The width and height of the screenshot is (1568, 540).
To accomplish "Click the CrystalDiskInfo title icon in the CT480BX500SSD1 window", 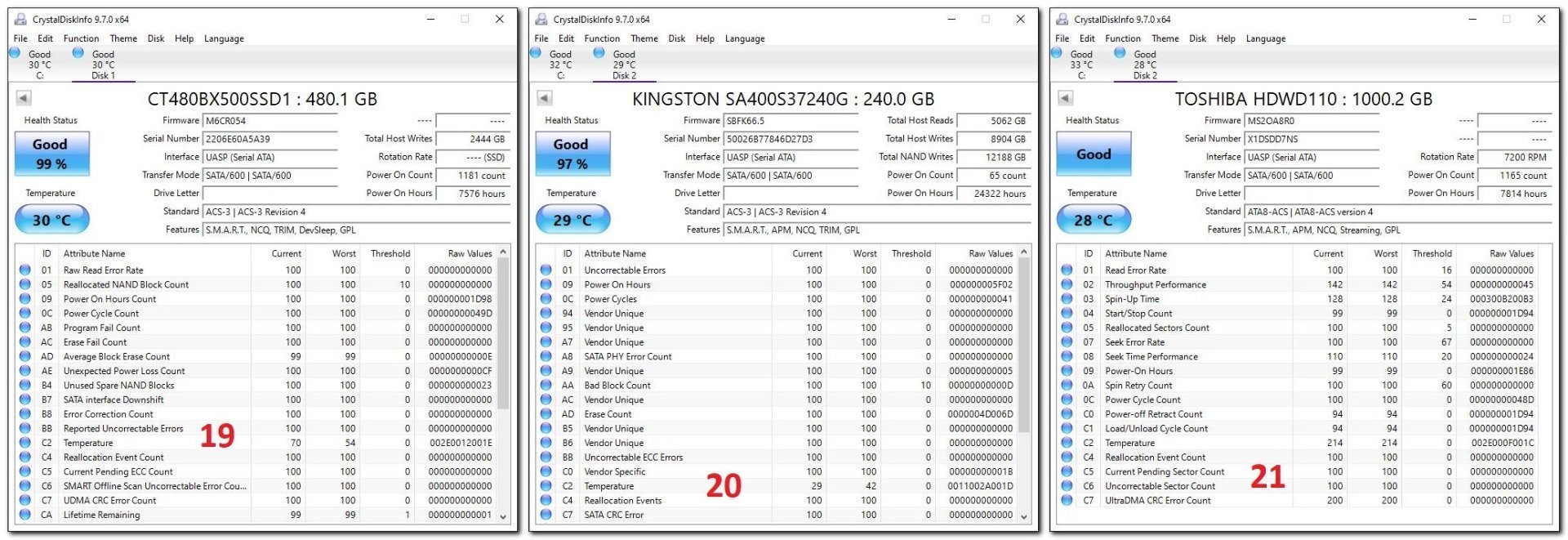I will pyautogui.click(x=20, y=19).
